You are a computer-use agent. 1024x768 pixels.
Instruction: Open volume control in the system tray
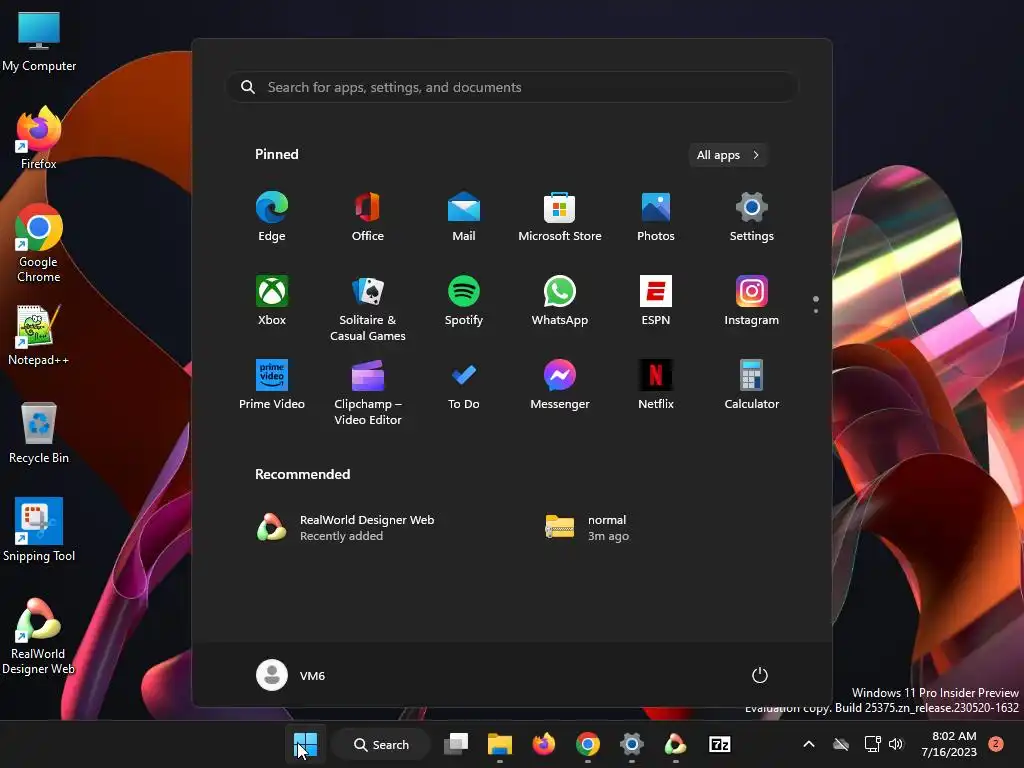tap(896, 744)
